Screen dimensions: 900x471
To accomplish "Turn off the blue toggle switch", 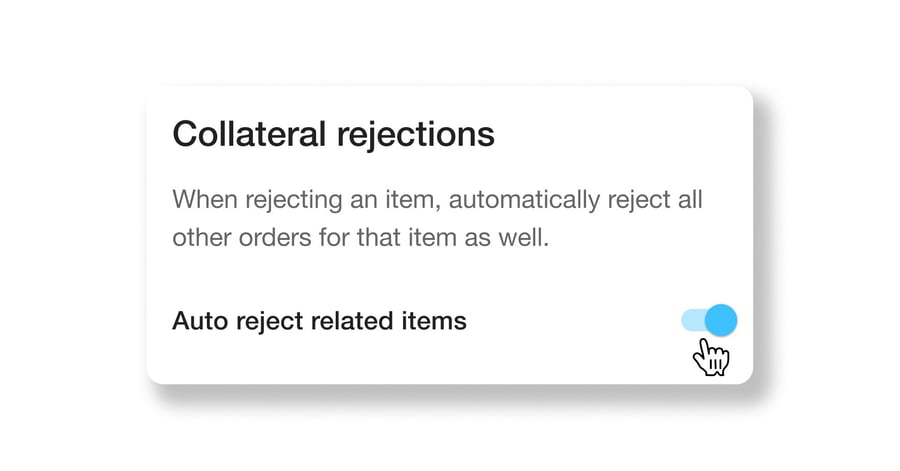I will [x=709, y=320].
